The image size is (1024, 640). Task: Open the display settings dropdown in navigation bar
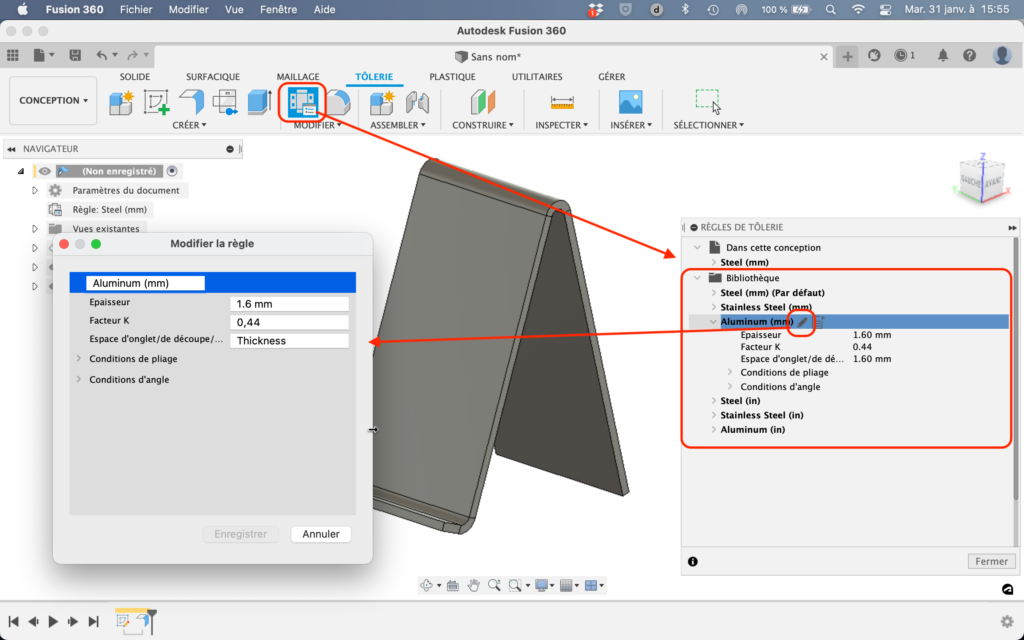coord(543,585)
